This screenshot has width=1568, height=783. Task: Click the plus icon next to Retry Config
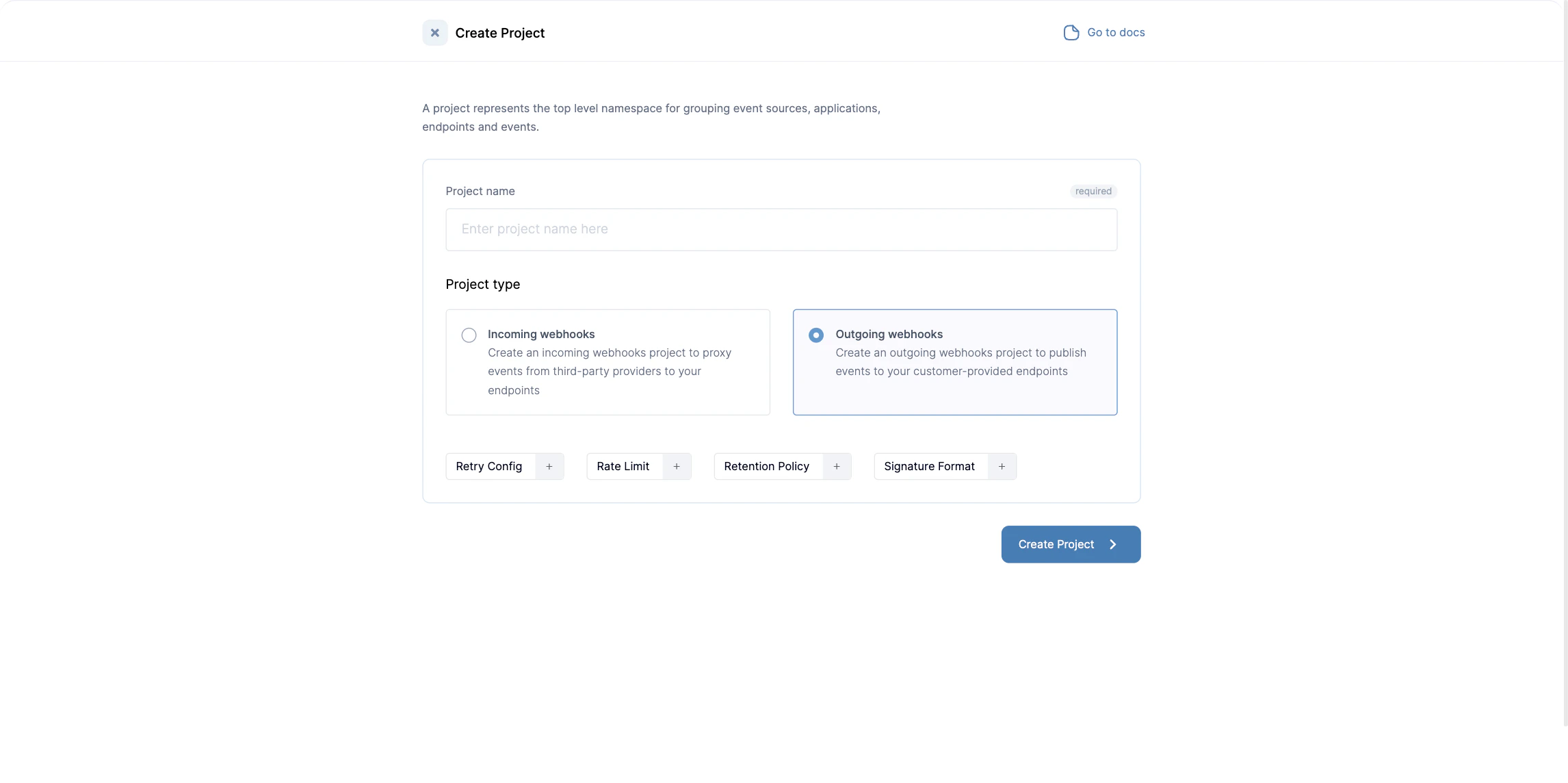(549, 466)
